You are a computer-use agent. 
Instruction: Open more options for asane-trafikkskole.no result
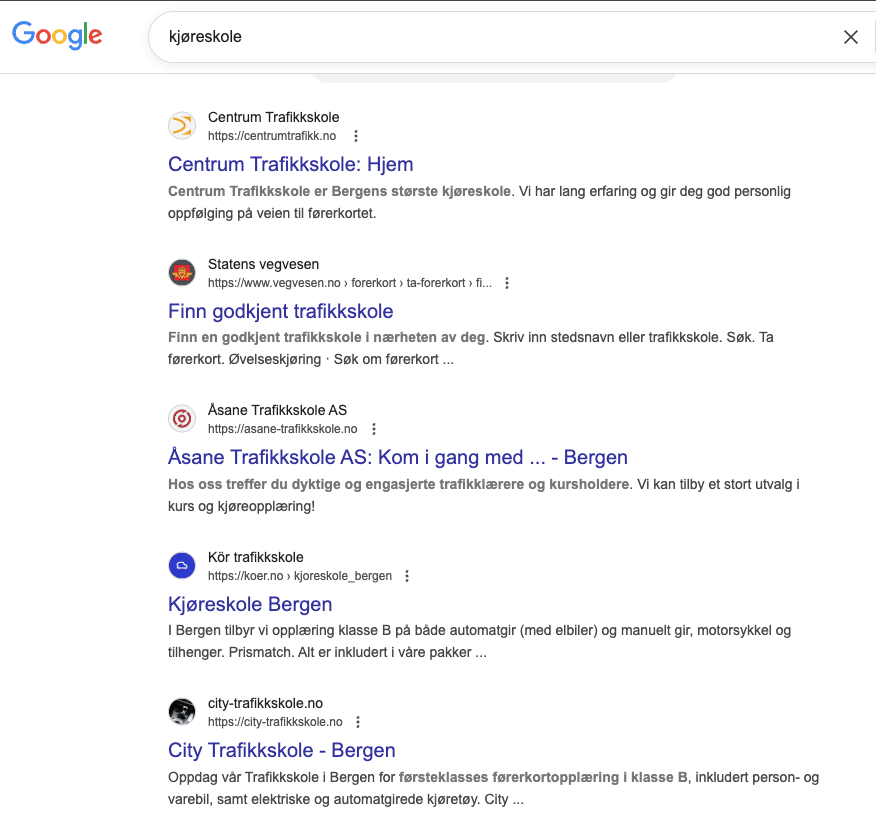click(374, 429)
